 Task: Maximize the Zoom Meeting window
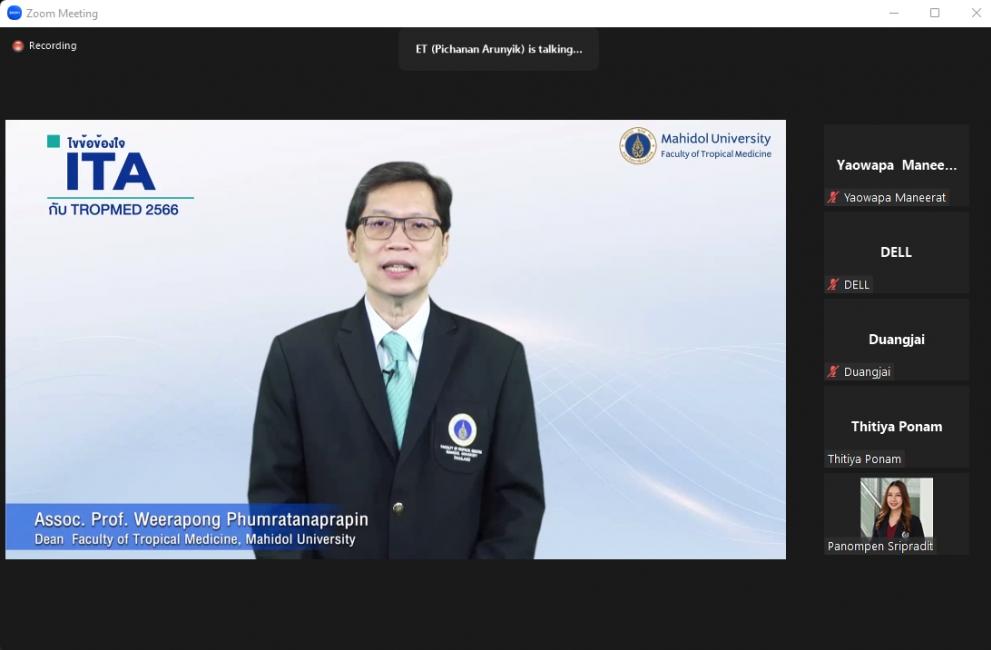tap(935, 13)
